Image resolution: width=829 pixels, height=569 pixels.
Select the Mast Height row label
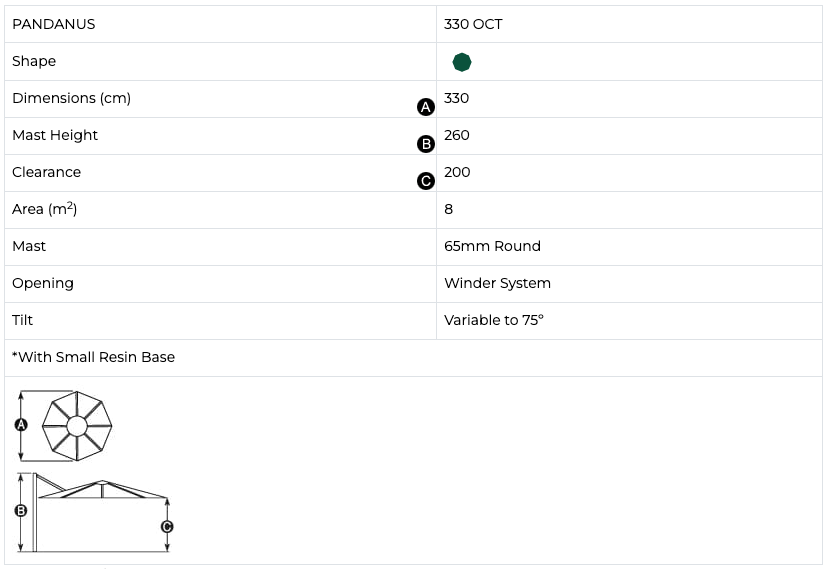[55, 135]
